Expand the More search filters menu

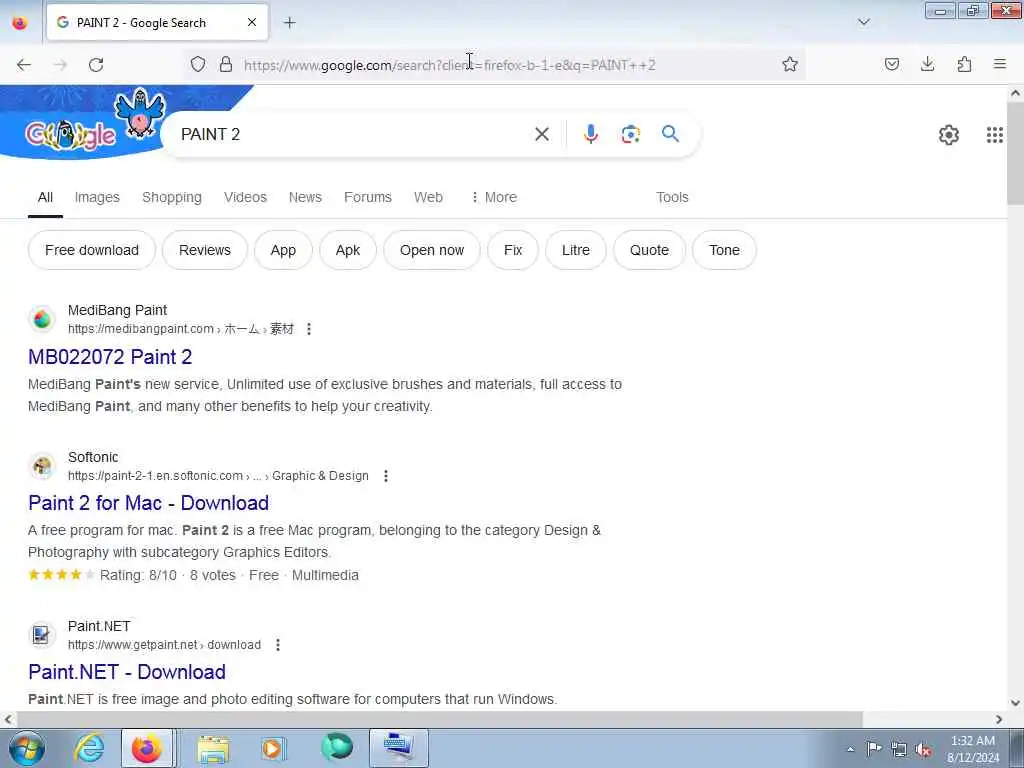(x=494, y=197)
